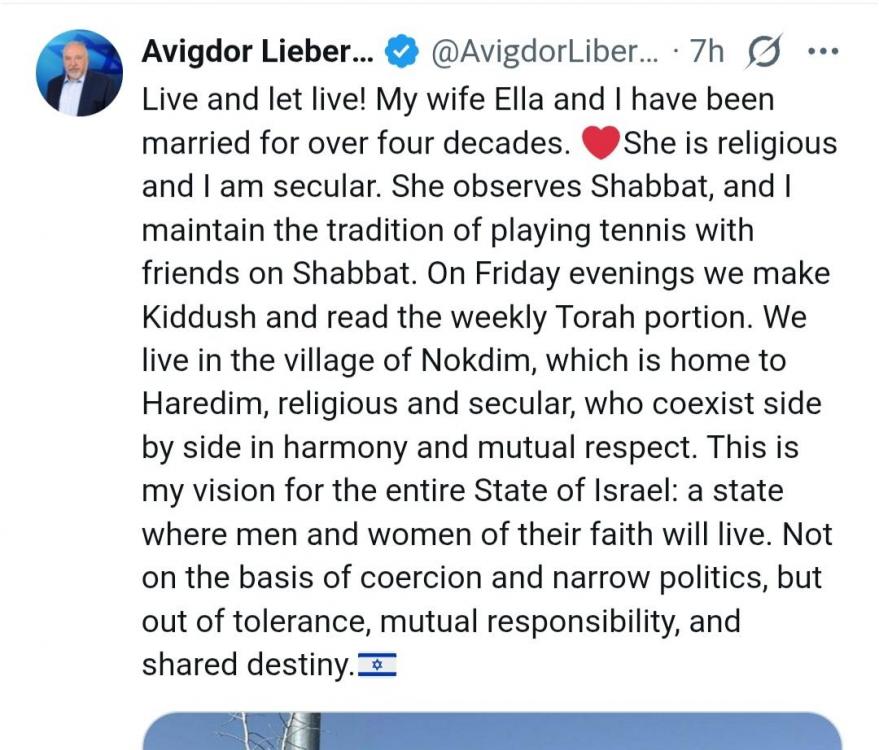Open the display name Avigdor Lieber...
Image resolution: width=879 pixels, height=750 pixels.
[x=257, y=52]
